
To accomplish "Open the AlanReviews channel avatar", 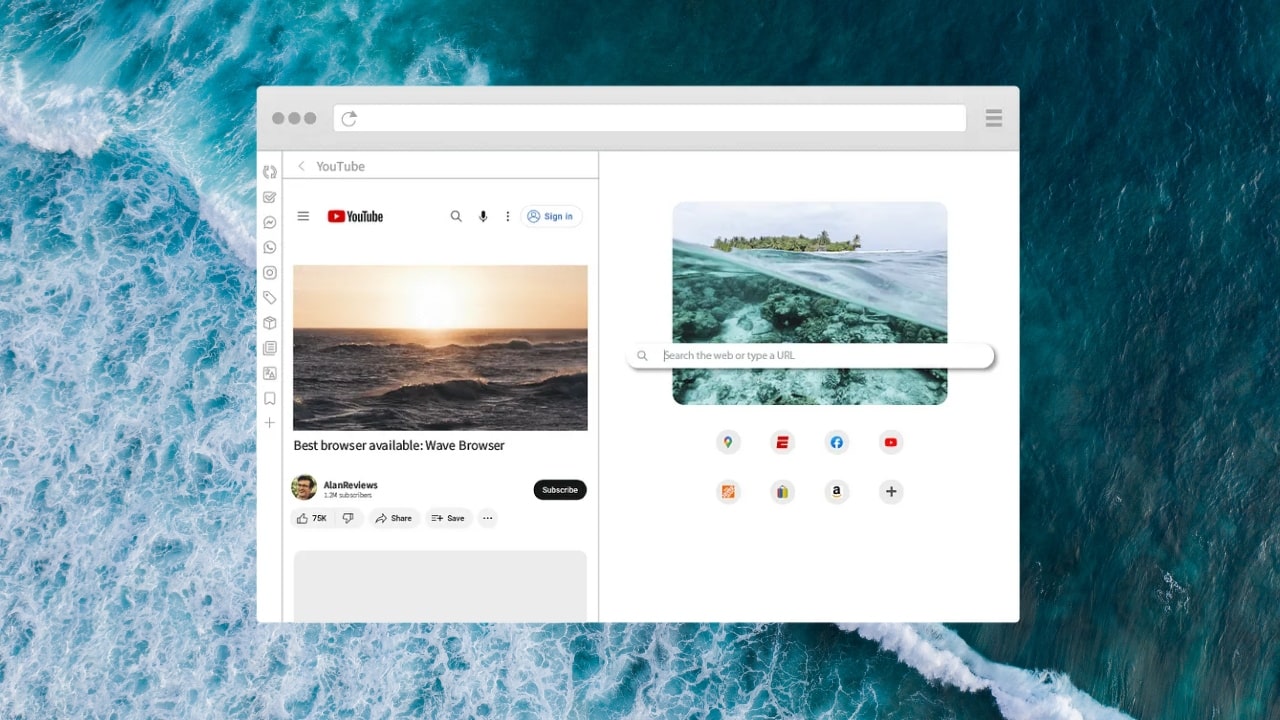I will point(304,488).
